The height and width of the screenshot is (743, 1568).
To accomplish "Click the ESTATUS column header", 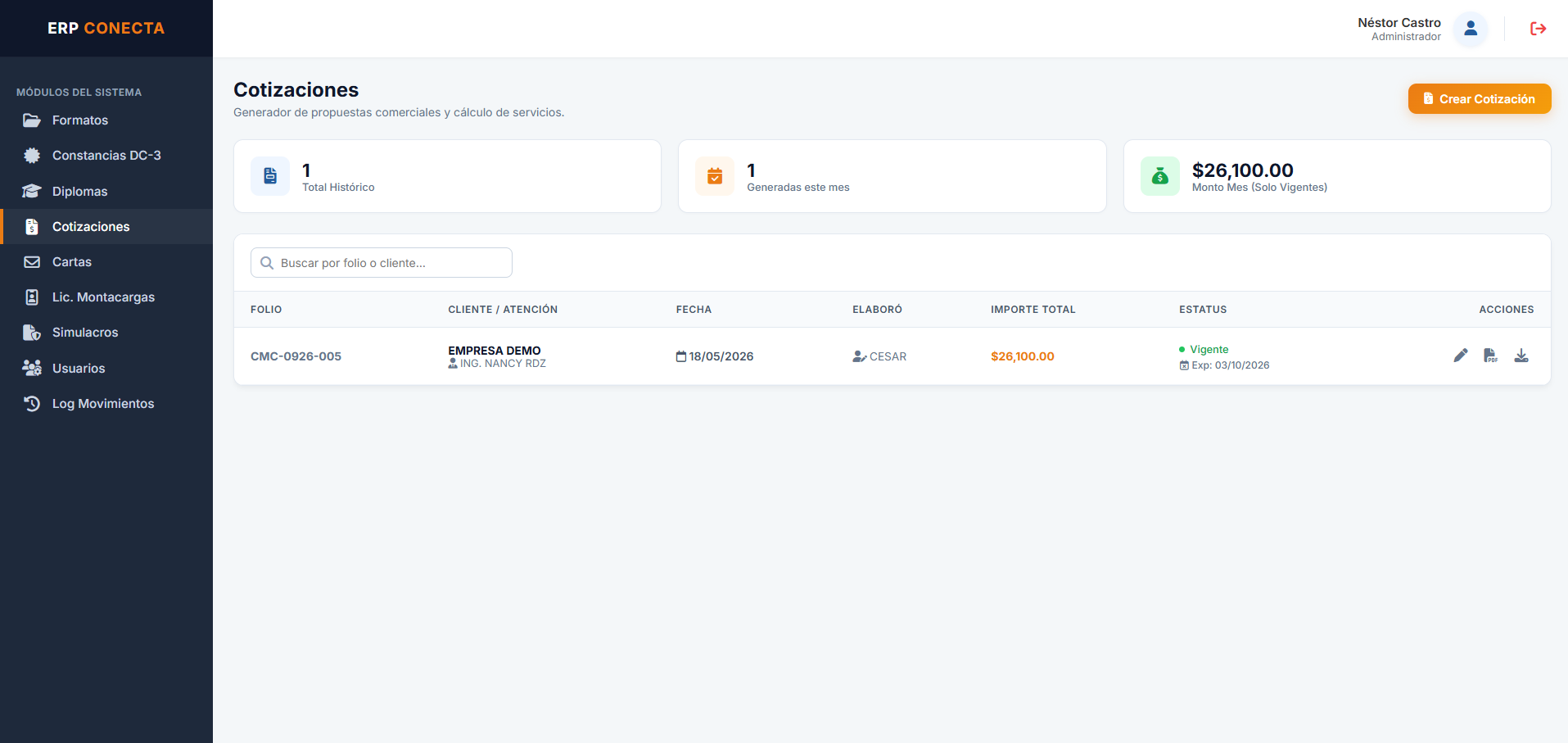I will point(1203,310).
